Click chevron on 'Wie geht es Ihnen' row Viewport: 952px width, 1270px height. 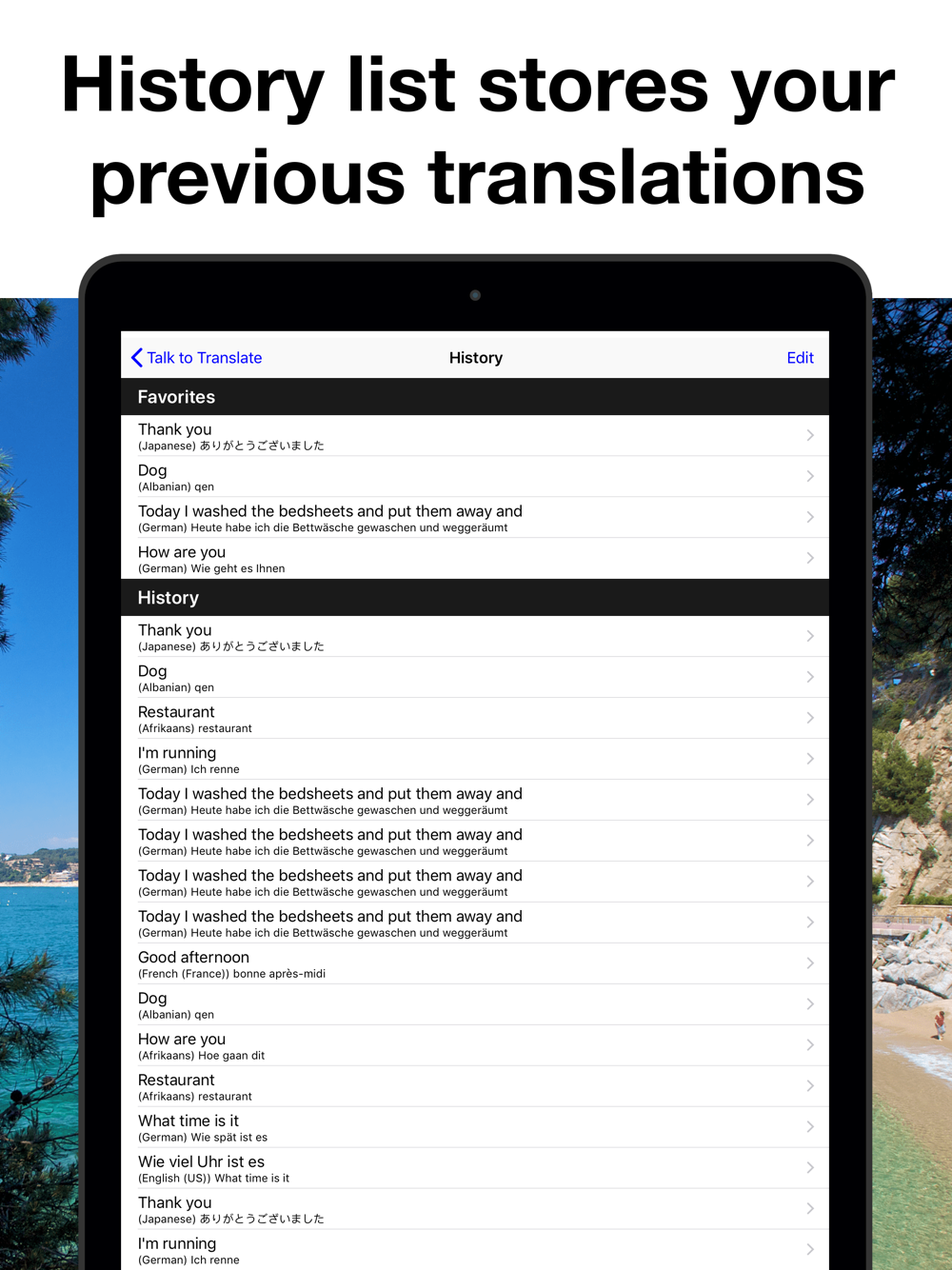point(810,558)
